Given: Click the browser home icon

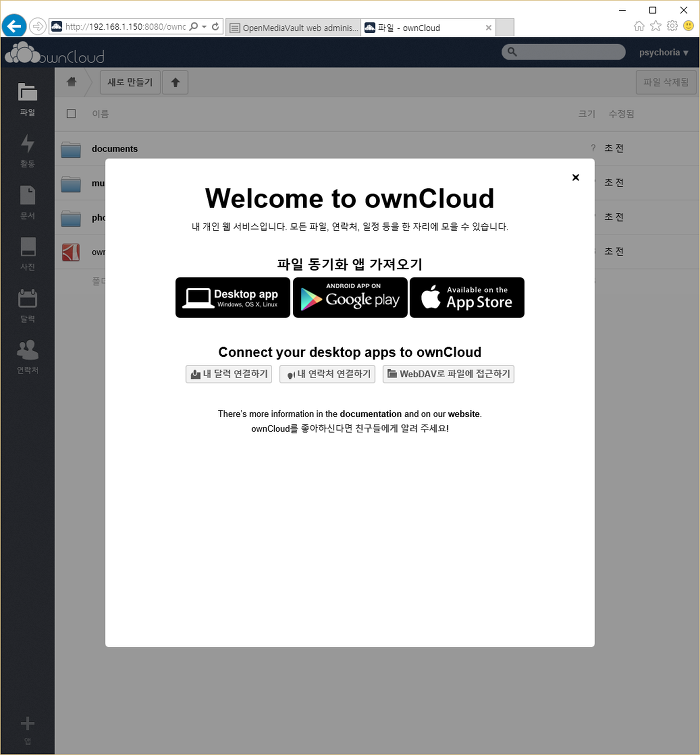Looking at the screenshot, I should click(639, 26).
